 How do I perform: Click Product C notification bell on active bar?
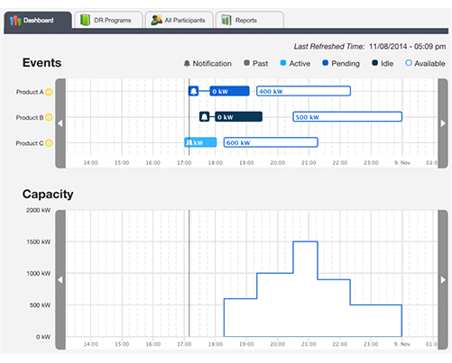pyautogui.click(x=189, y=143)
